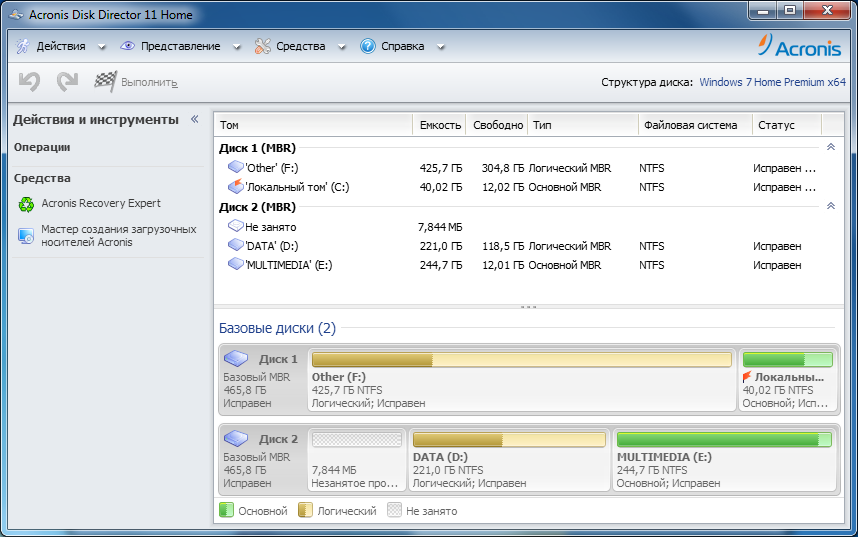Select the Disk 2 icon in the disk map
This screenshot has width=858, height=537.
point(236,438)
